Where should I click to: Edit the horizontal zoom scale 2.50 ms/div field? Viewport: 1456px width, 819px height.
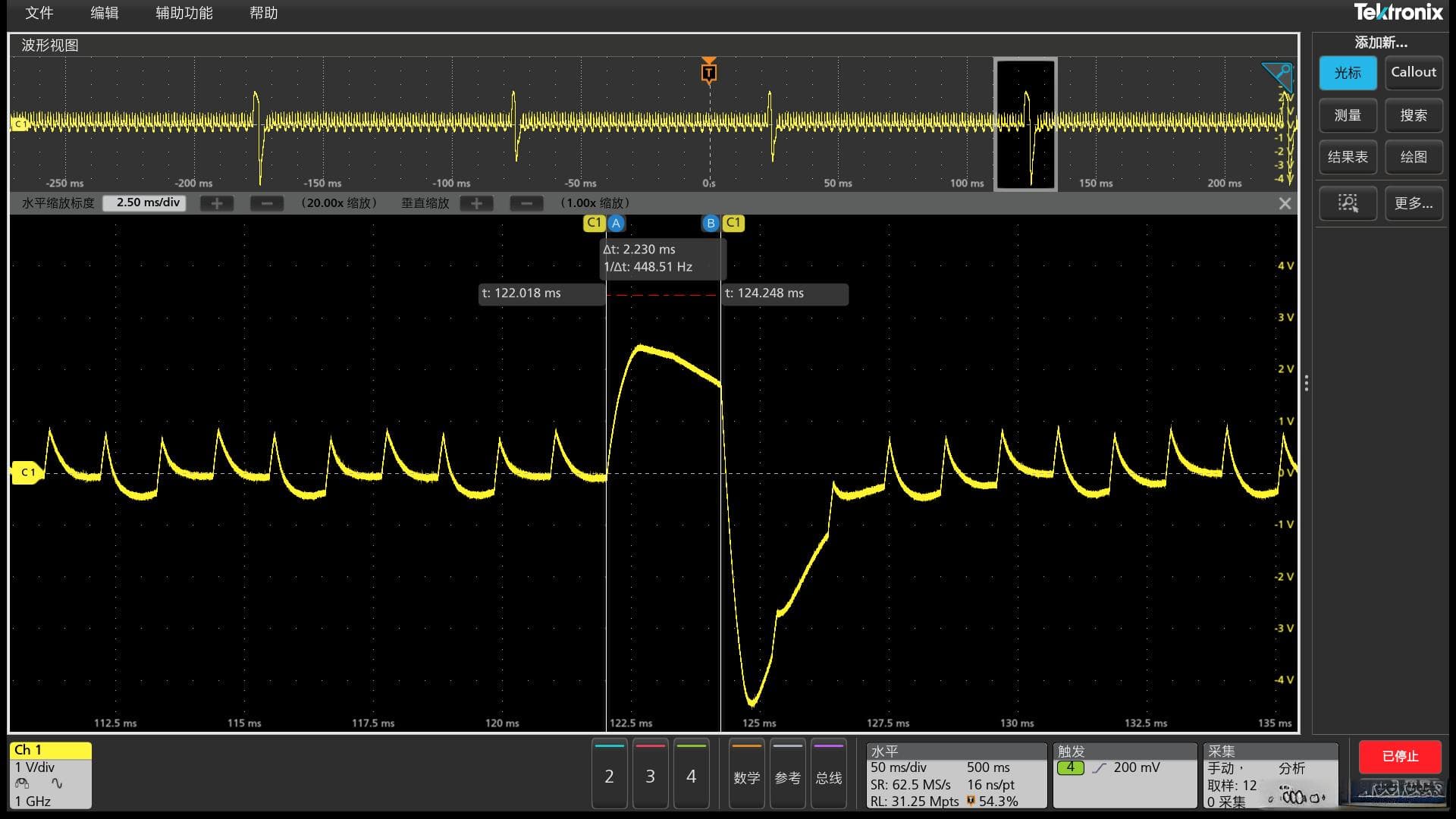point(145,202)
